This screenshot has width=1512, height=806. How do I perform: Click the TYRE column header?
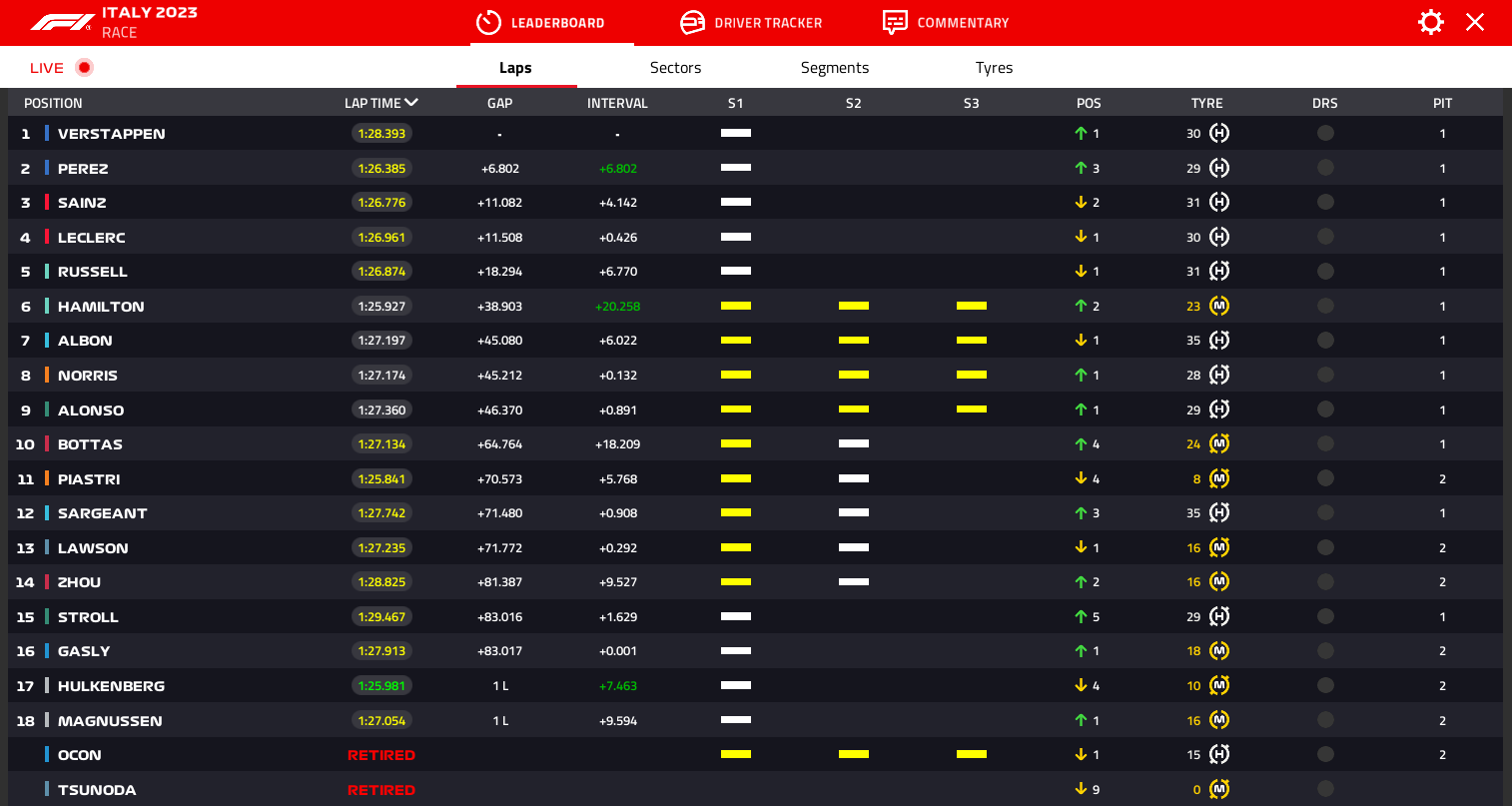click(1206, 103)
